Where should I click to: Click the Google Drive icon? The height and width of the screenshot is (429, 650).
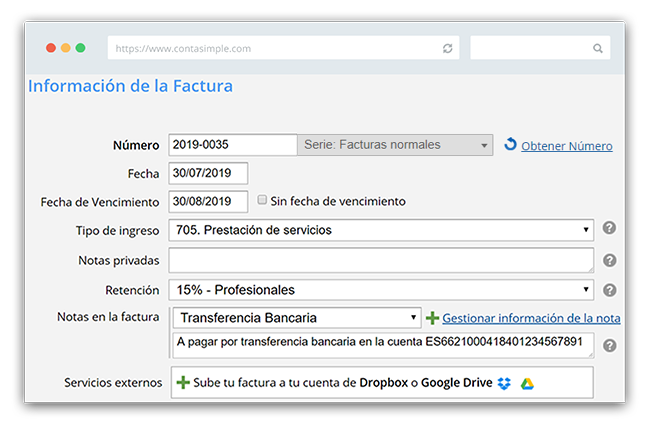tap(526, 383)
